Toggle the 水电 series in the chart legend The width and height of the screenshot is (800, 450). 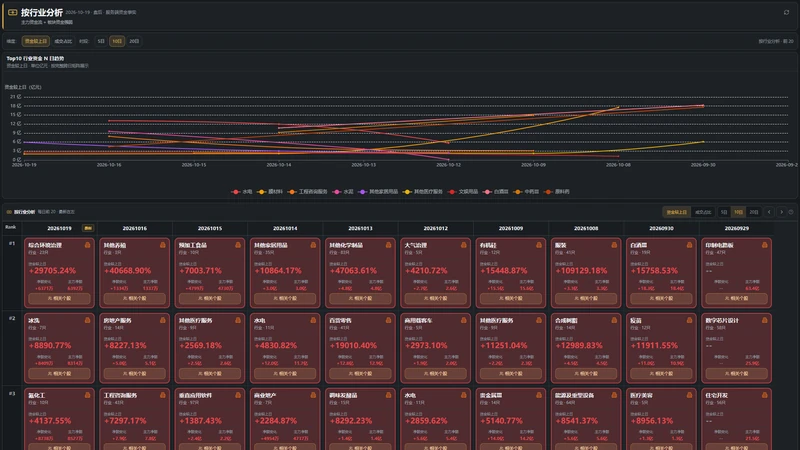point(242,192)
